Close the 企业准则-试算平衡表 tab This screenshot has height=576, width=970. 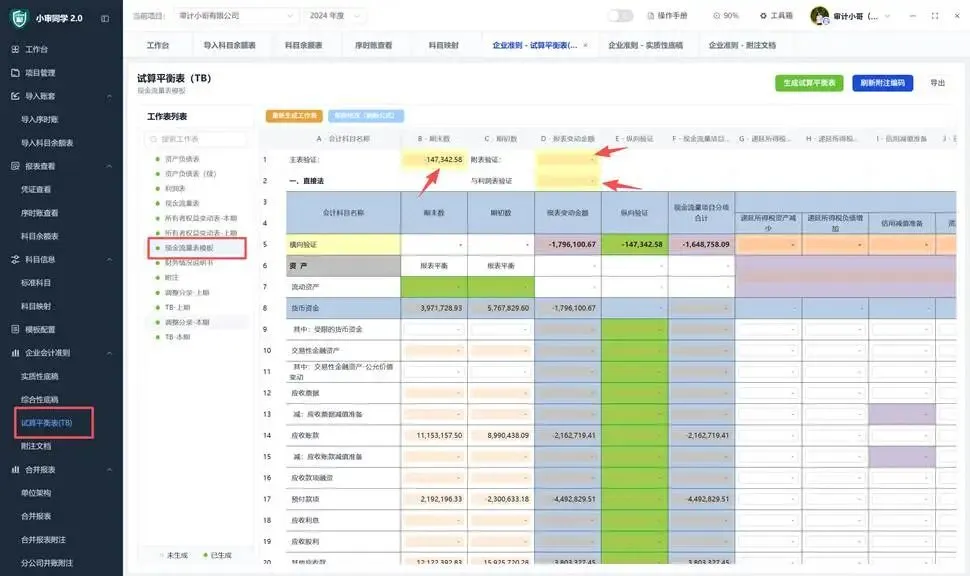(585, 45)
